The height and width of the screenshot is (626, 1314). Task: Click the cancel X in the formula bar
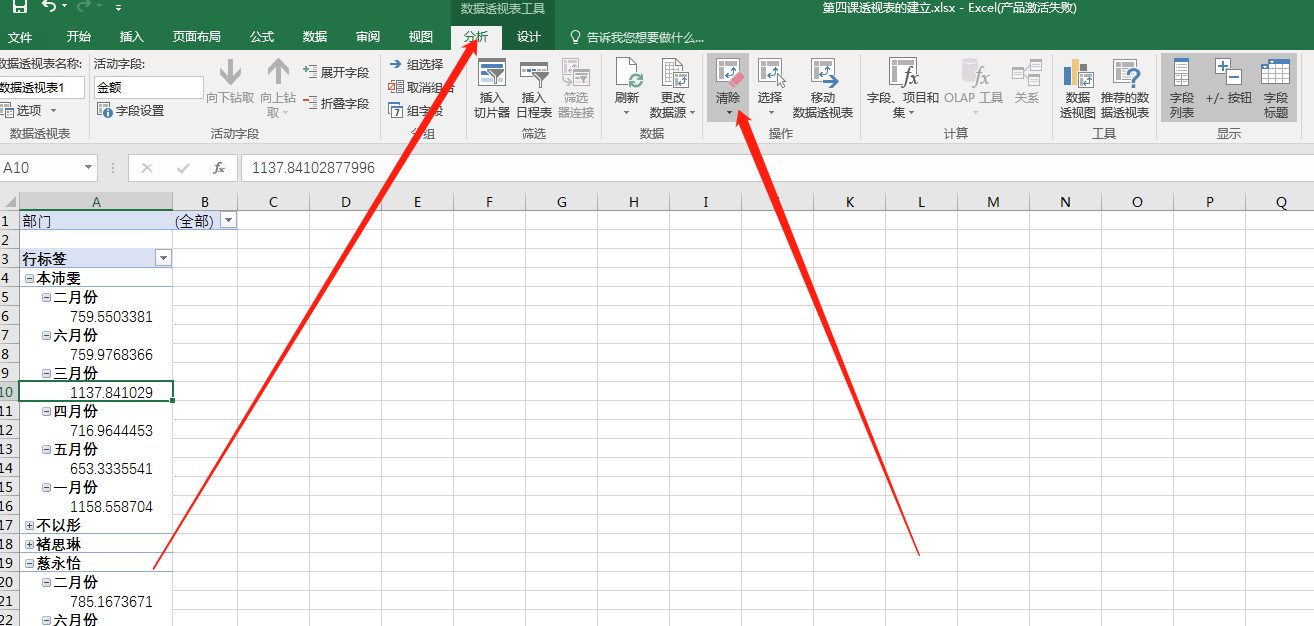pyautogui.click(x=147, y=168)
